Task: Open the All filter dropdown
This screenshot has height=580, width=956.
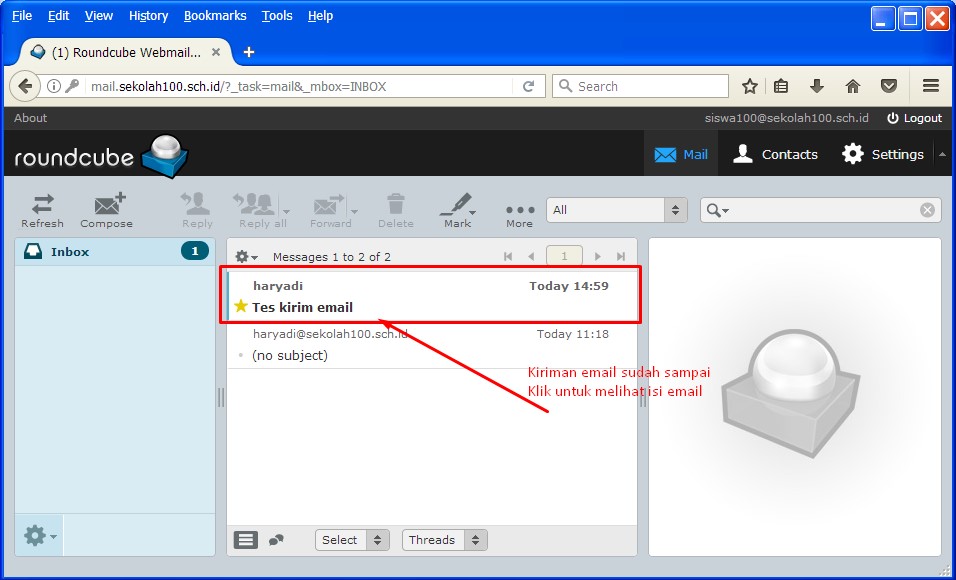Action: click(x=617, y=210)
